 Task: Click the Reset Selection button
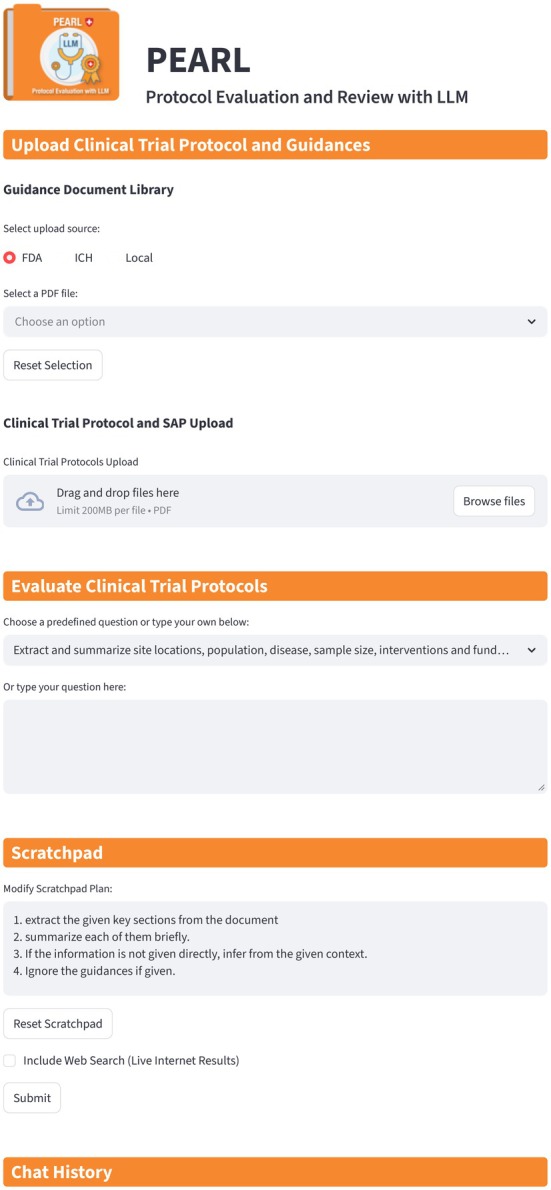pos(53,365)
